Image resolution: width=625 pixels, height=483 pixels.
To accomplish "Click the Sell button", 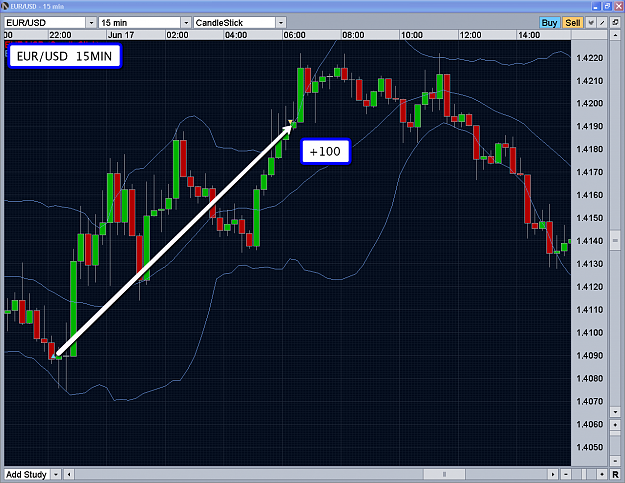I will click(x=573, y=23).
